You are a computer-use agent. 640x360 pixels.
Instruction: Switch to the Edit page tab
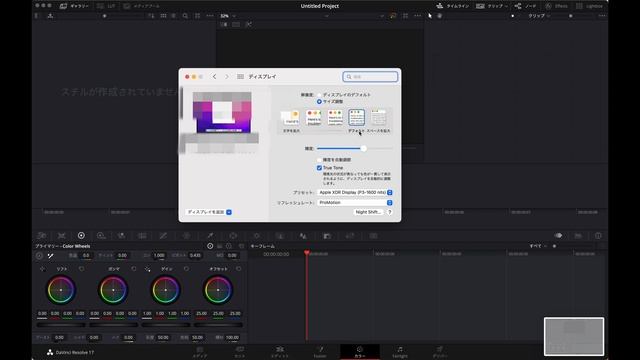click(x=280, y=352)
